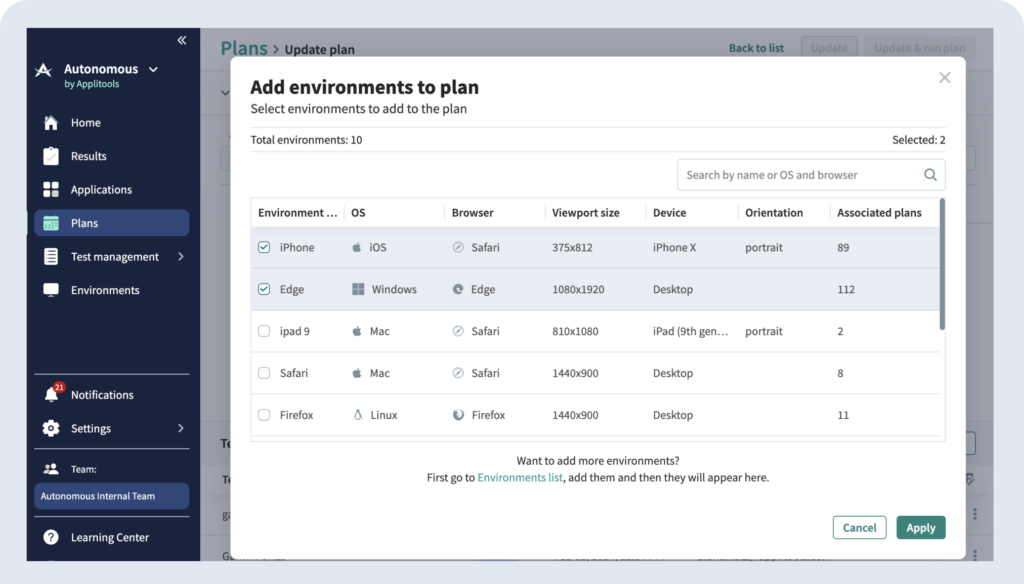Uncheck the iPhone environment checkbox
Viewport: 1024px width, 584px height.
[x=264, y=248]
